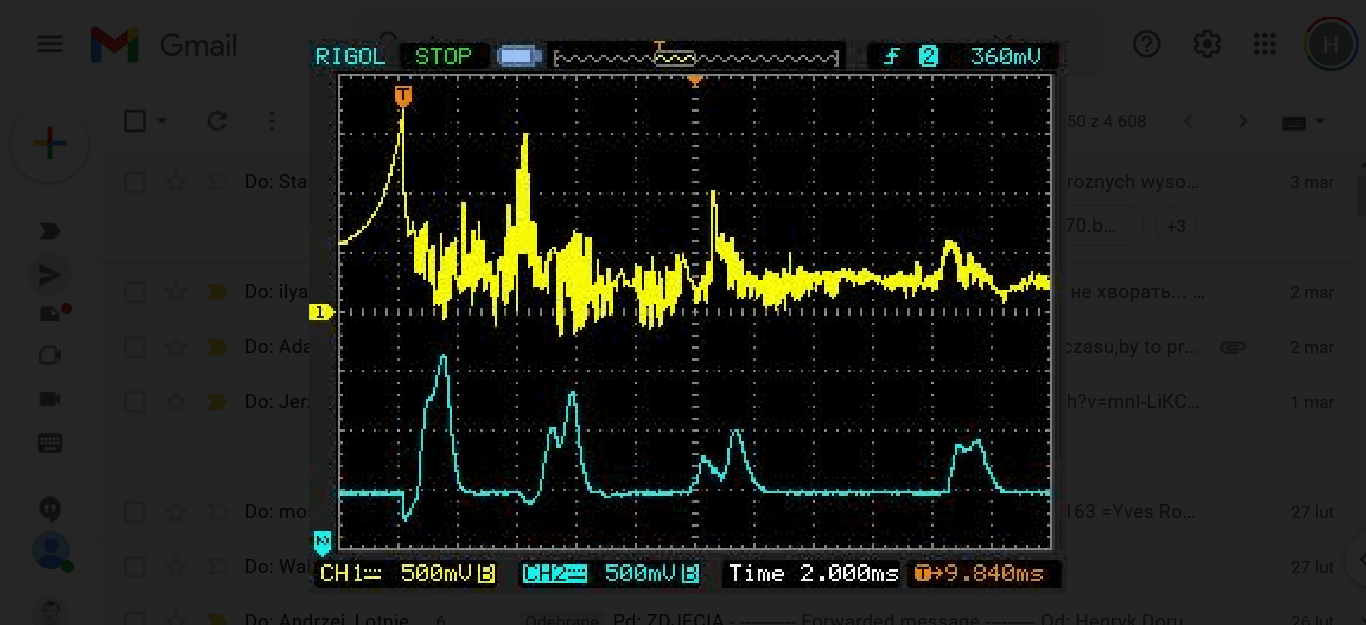This screenshot has width=1366, height=625.
Task: Click the Hangouts chat icon in sidebar
Action: (x=49, y=509)
